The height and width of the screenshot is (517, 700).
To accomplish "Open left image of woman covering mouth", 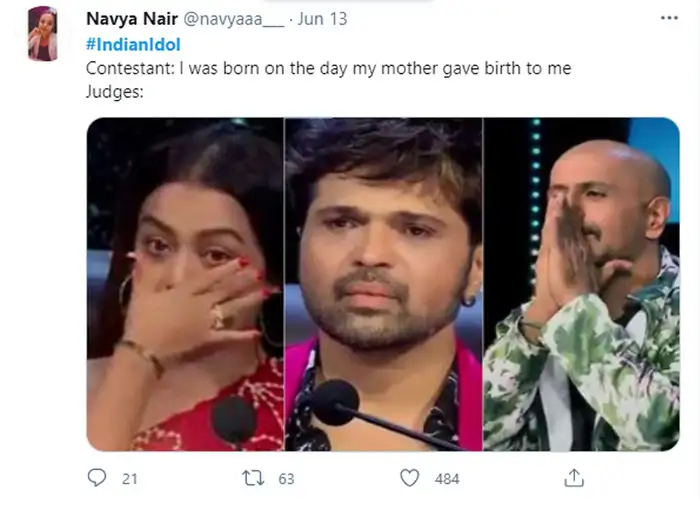I will click(x=185, y=284).
